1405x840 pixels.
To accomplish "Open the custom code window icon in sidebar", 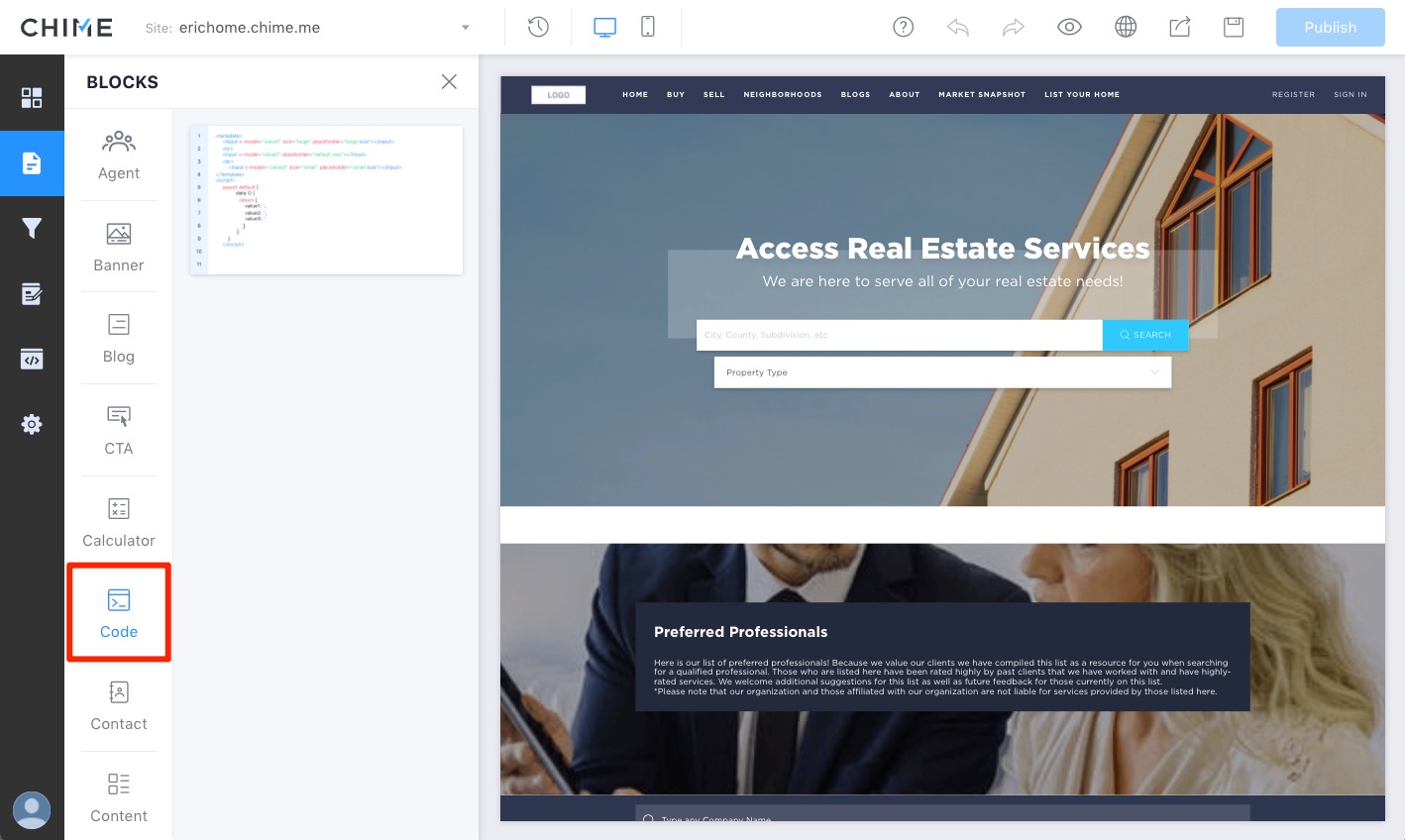I will pyautogui.click(x=32, y=360).
